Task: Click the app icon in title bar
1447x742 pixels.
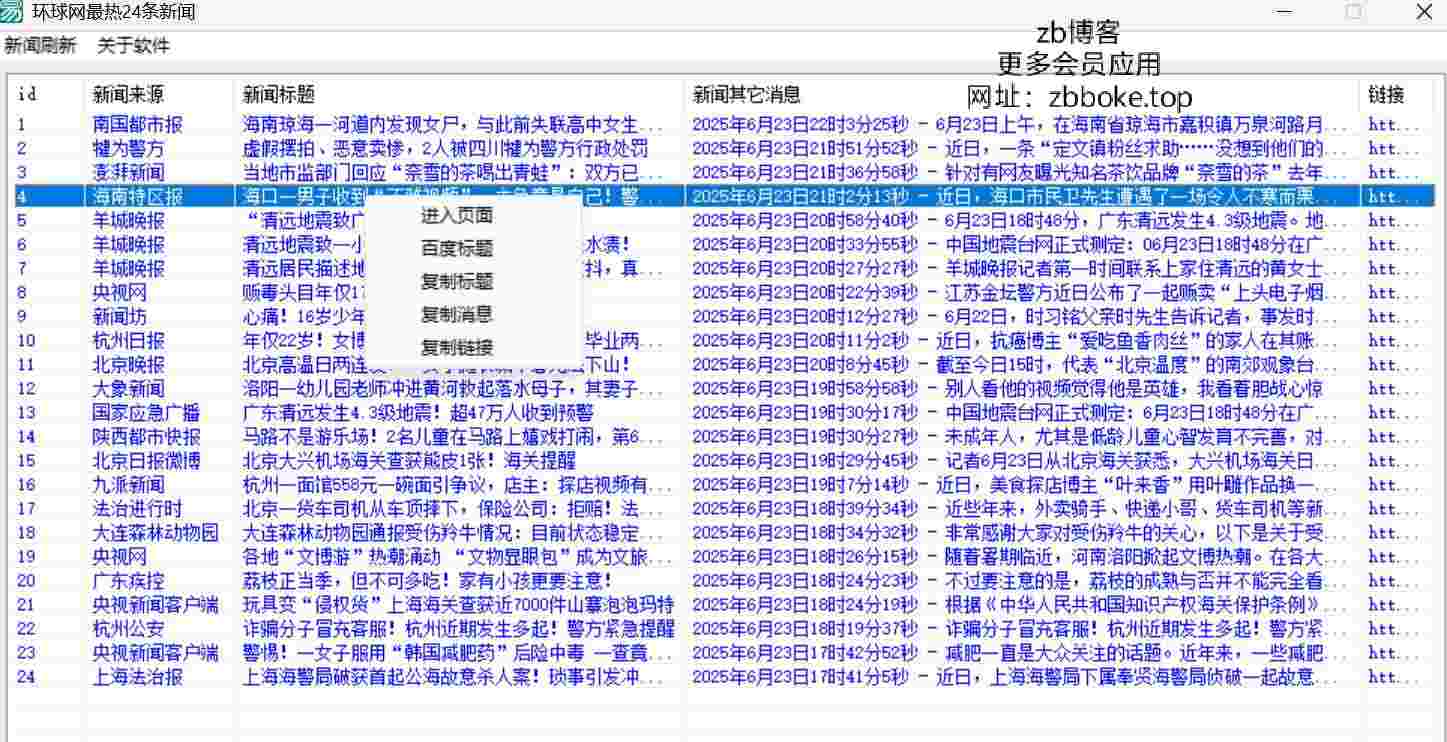Action: click(12, 11)
